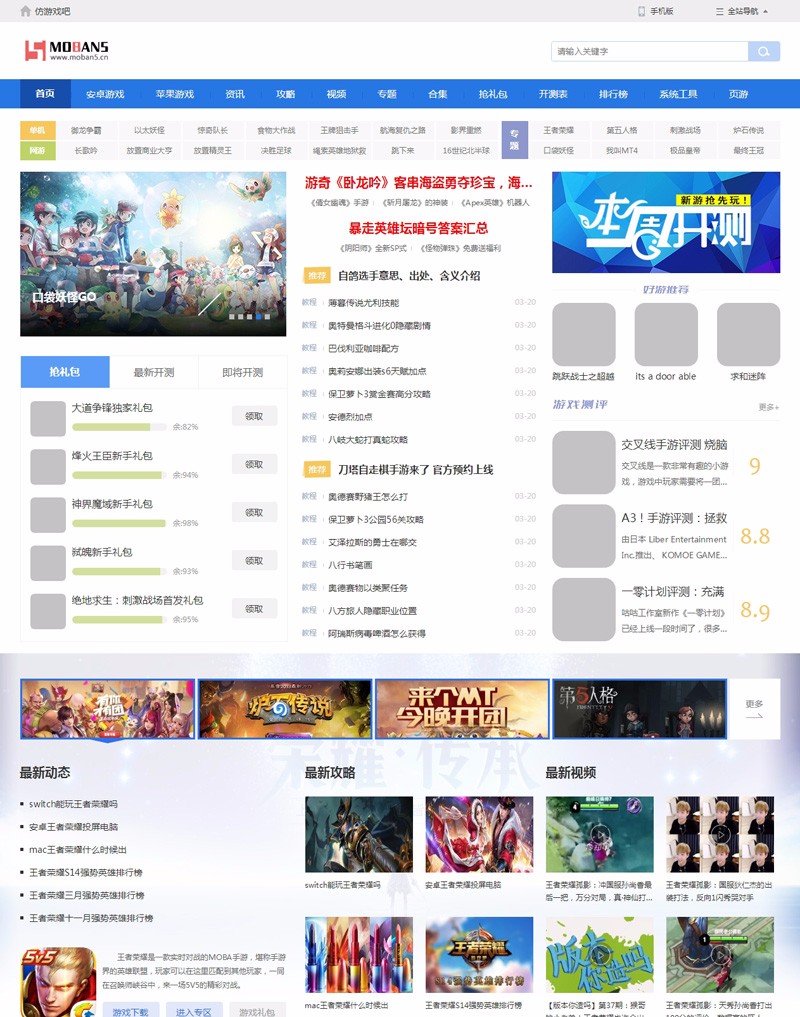This screenshot has width=800, height=1017.
Task: Click the MOBAN5 site logo
Action: (x=67, y=50)
